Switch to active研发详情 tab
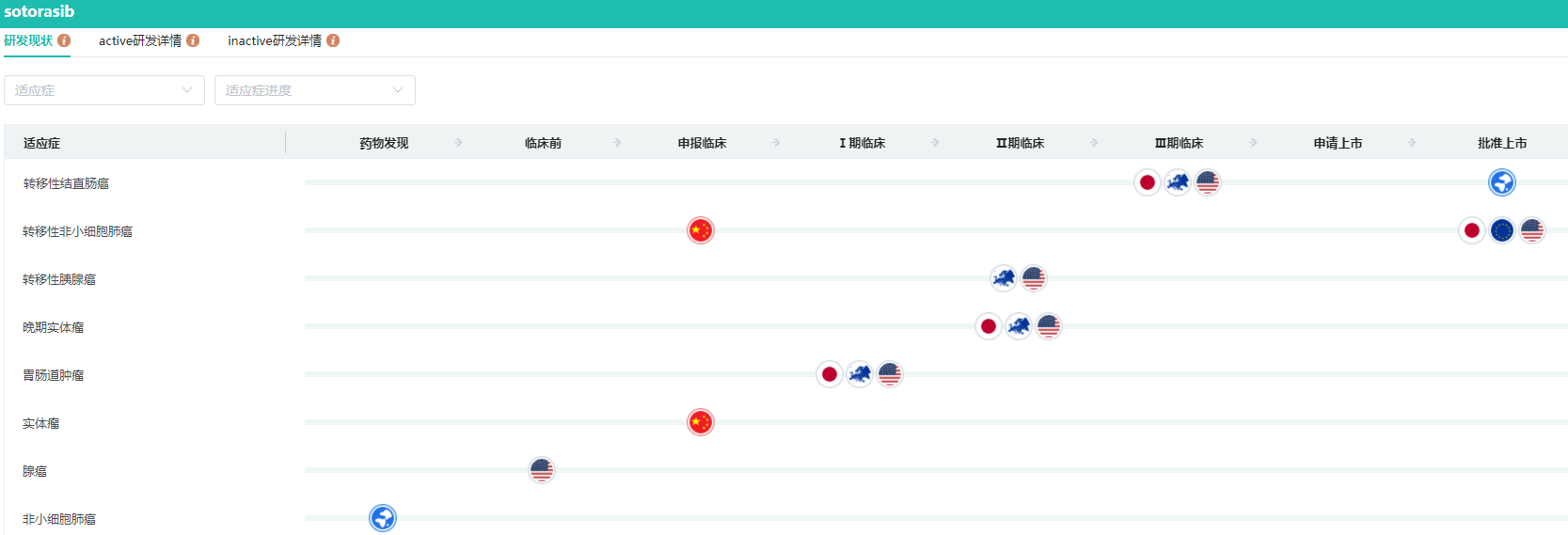Screen dimensions: 1568x535 coord(140,40)
